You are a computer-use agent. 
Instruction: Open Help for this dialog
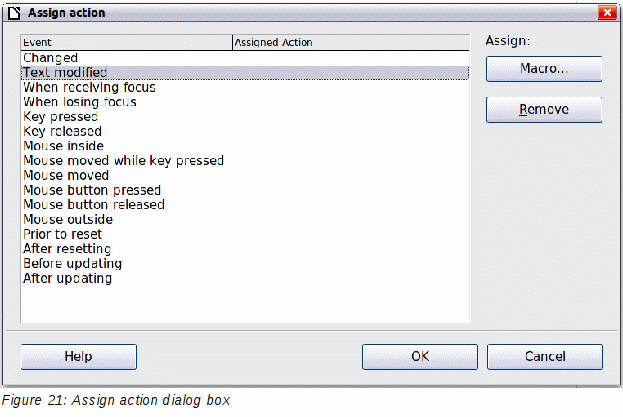coord(79,357)
